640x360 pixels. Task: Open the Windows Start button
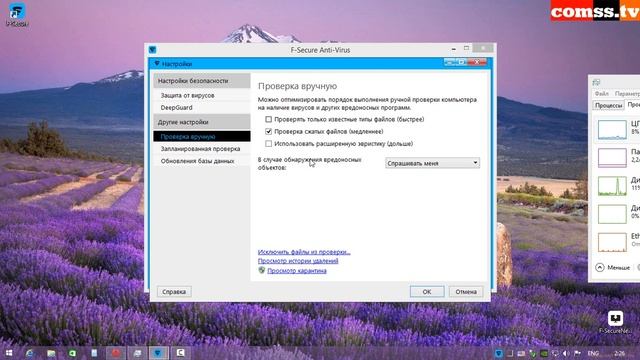click(x=8, y=353)
